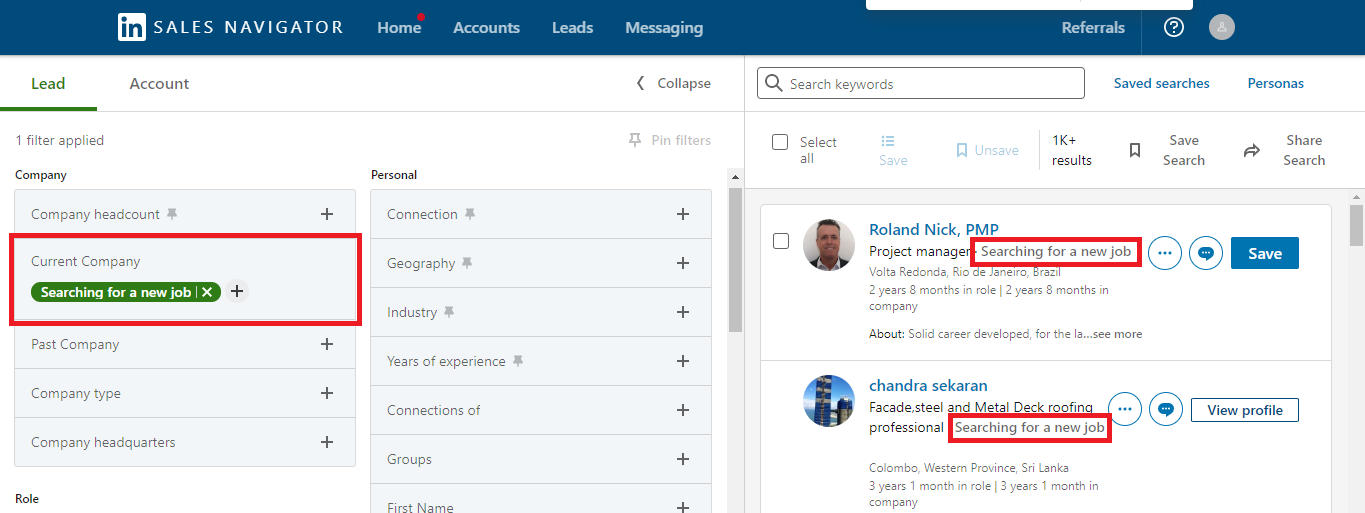1365x513 pixels.
Task: Click the search magnifier icon
Action: pyautogui.click(x=773, y=84)
